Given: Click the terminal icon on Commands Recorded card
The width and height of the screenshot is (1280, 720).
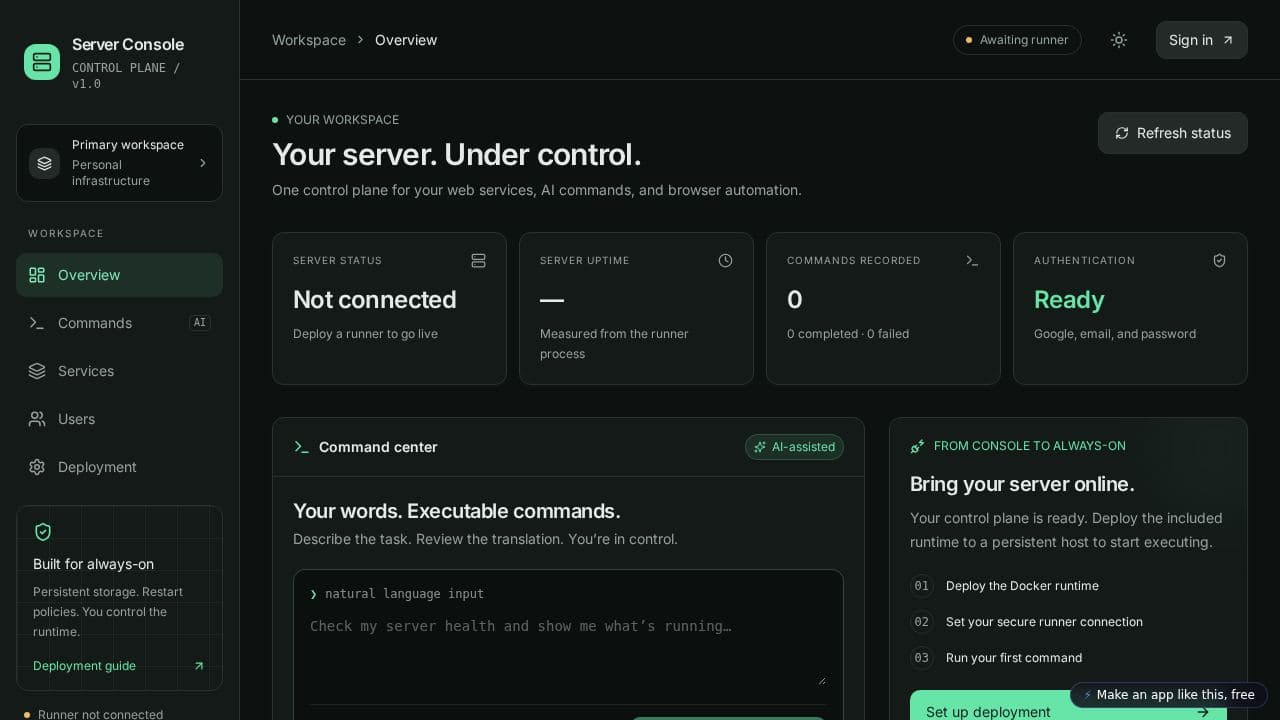Looking at the screenshot, I should (972, 260).
